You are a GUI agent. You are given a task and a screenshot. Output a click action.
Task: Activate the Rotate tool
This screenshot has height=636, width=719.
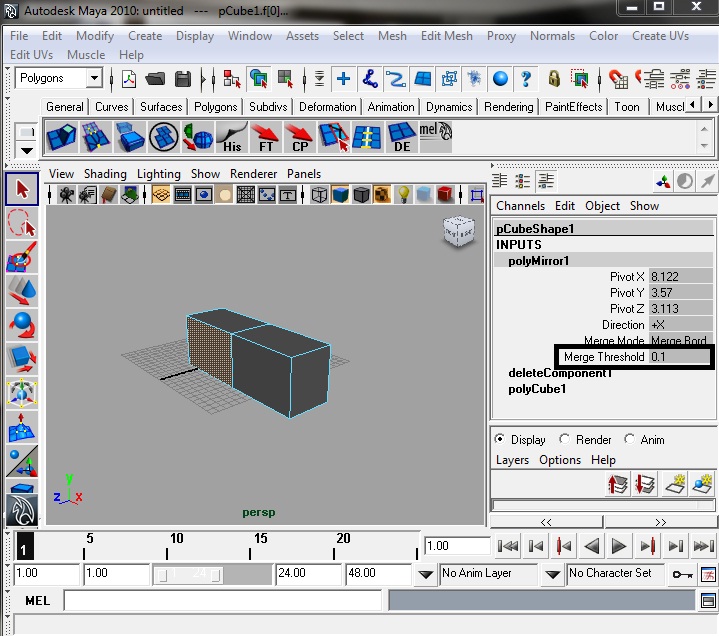[21, 325]
